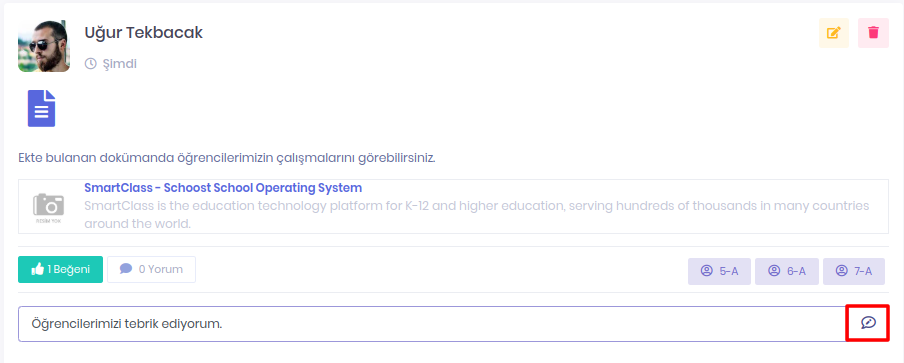Send the comment with the speech bubble icon
Viewport: 904px width, 363px height.
click(868, 323)
